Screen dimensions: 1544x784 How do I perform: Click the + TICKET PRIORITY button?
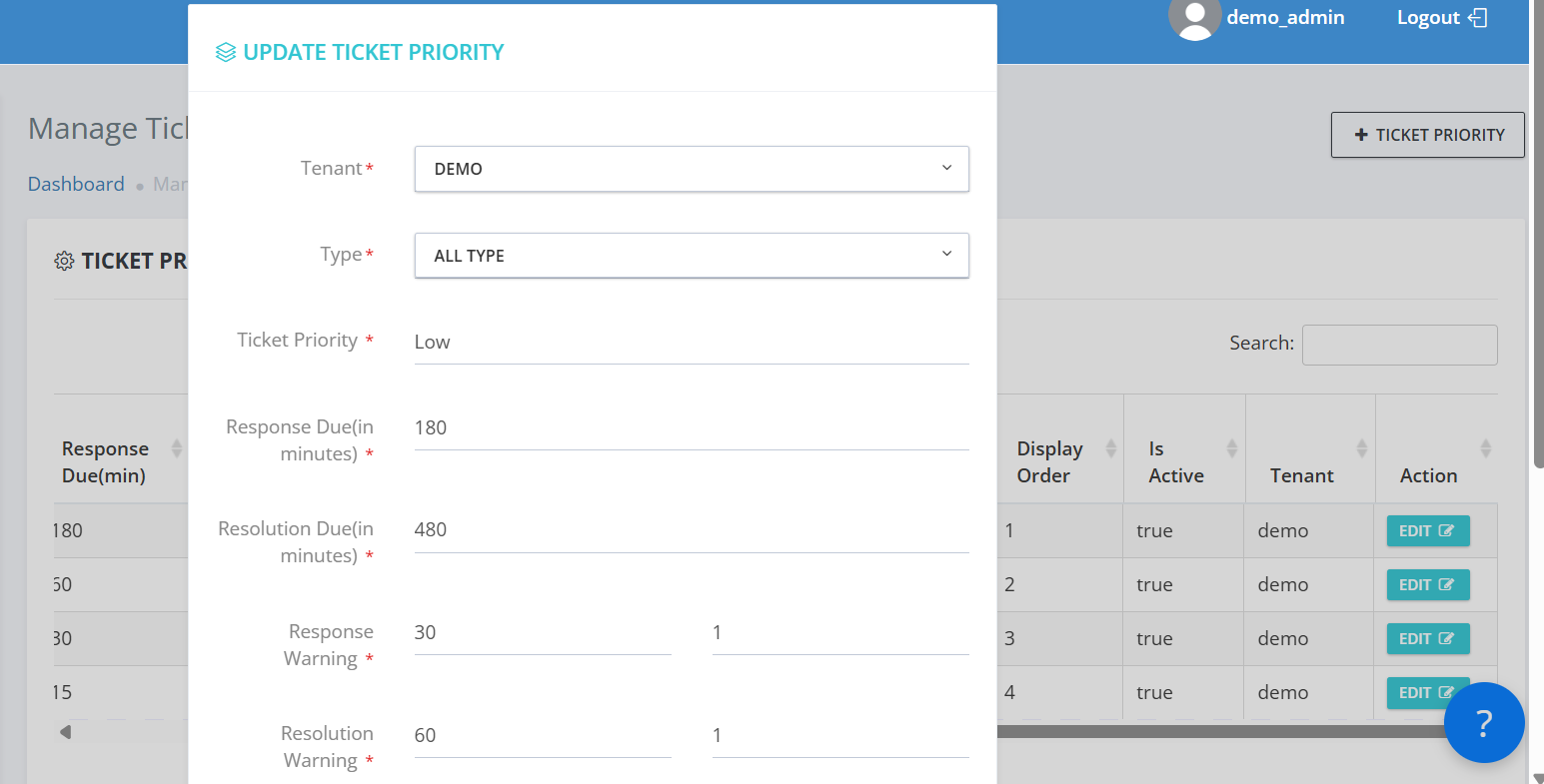1428,135
